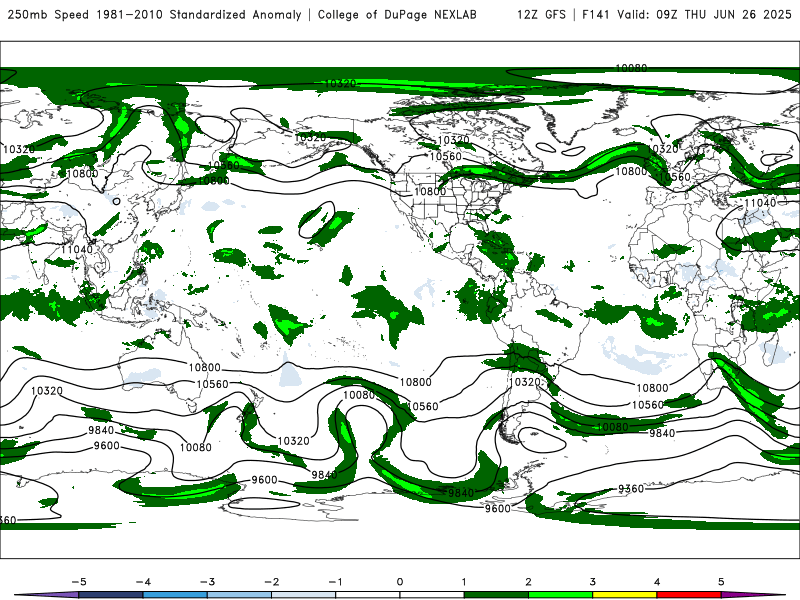Click the "10320" label beside Argentina's coast
The image size is (800, 600).
(x=524, y=382)
